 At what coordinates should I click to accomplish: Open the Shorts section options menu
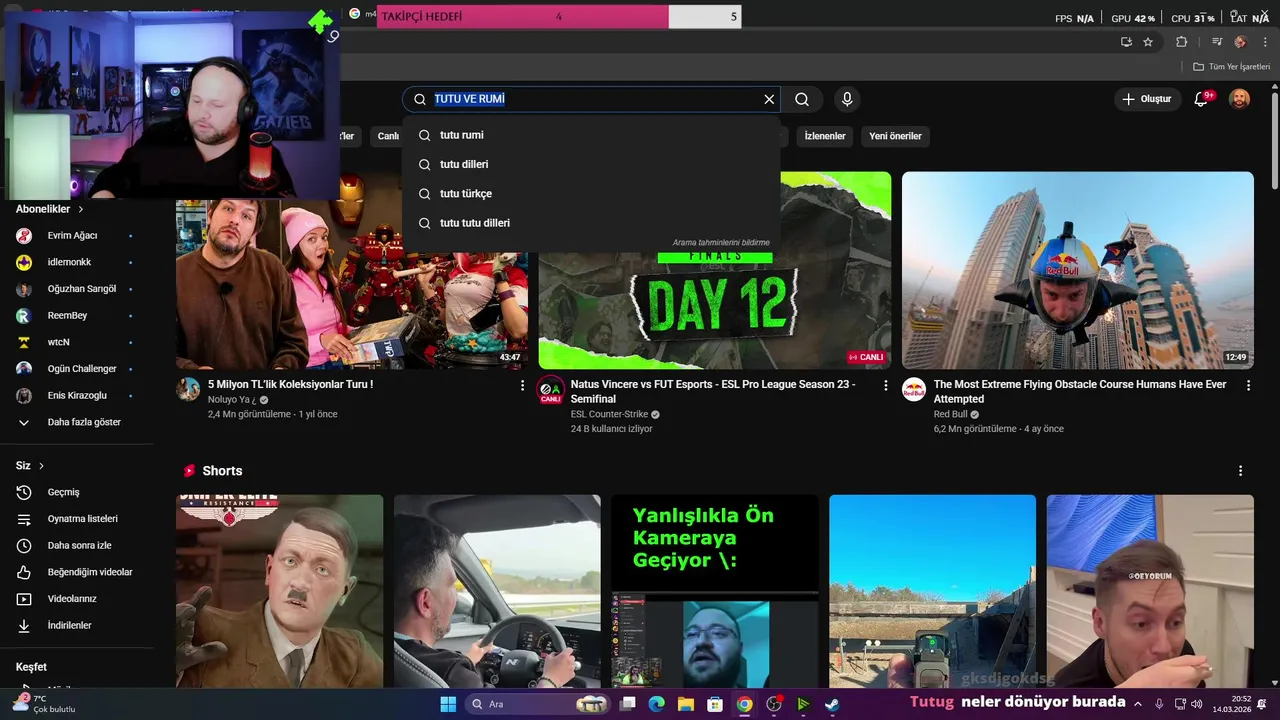1240,471
